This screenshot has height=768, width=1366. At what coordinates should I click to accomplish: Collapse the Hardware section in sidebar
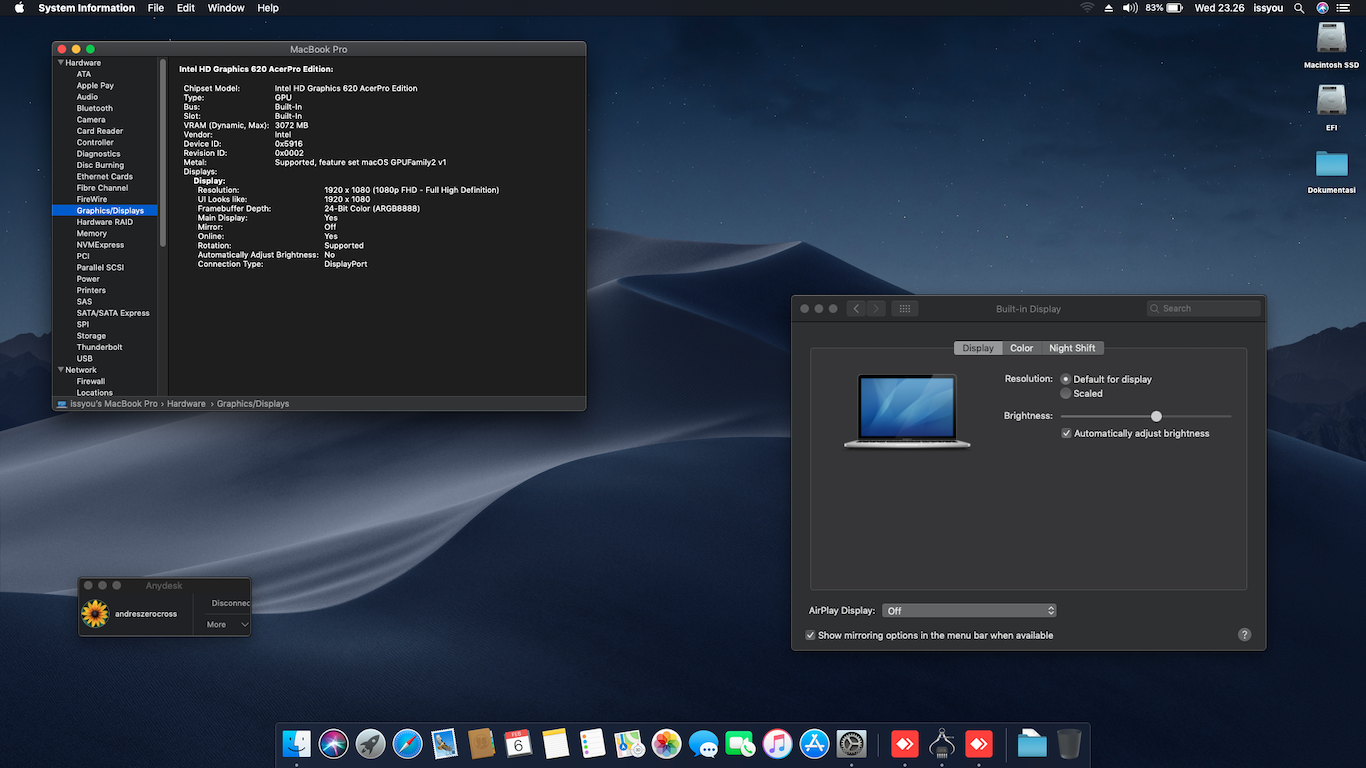[x=61, y=63]
